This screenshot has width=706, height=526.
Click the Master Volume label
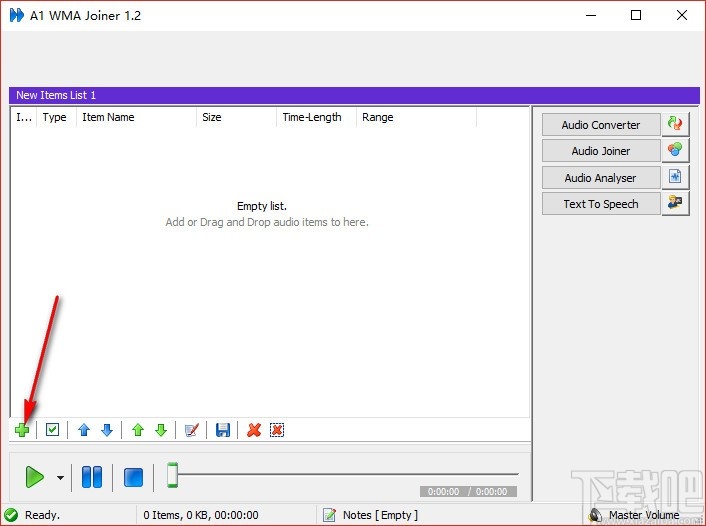pyautogui.click(x=644, y=515)
